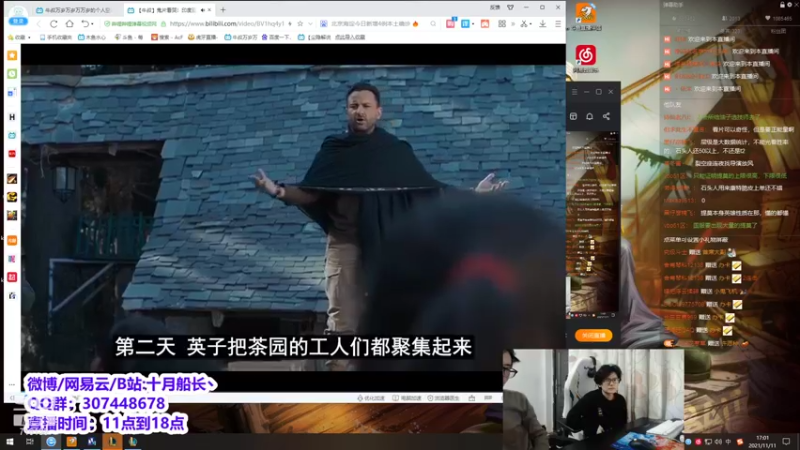Click the live tool layout icon
The width and height of the screenshot is (800, 450).
[x=573, y=116]
